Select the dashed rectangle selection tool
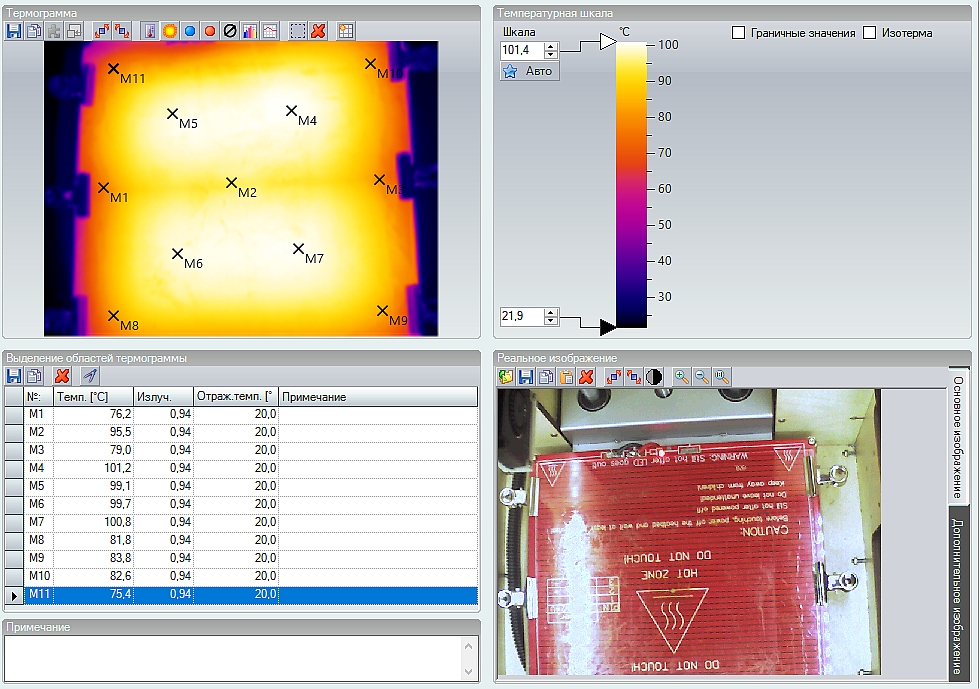Screen dimensions: 980x689 [x=298, y=31]
